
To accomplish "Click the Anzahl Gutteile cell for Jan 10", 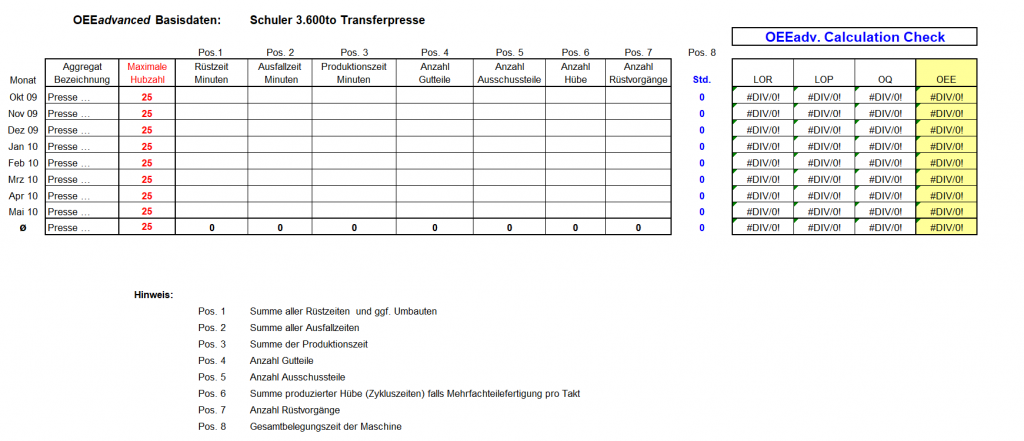I will (435, 146).
